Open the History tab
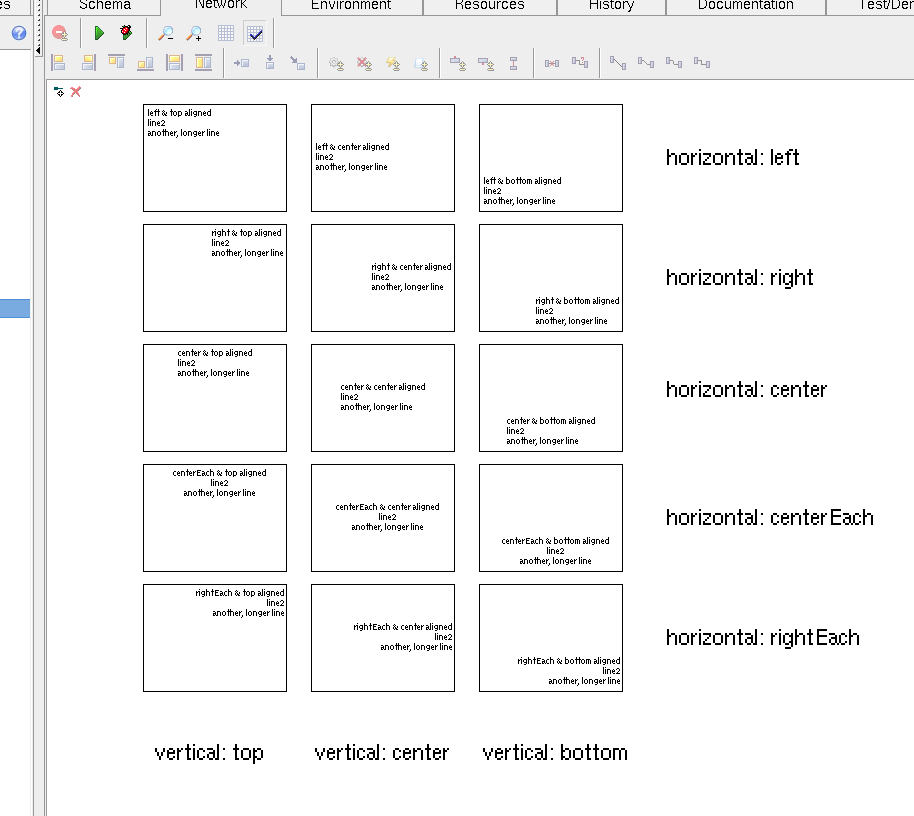914x816 pixels. 611,6
